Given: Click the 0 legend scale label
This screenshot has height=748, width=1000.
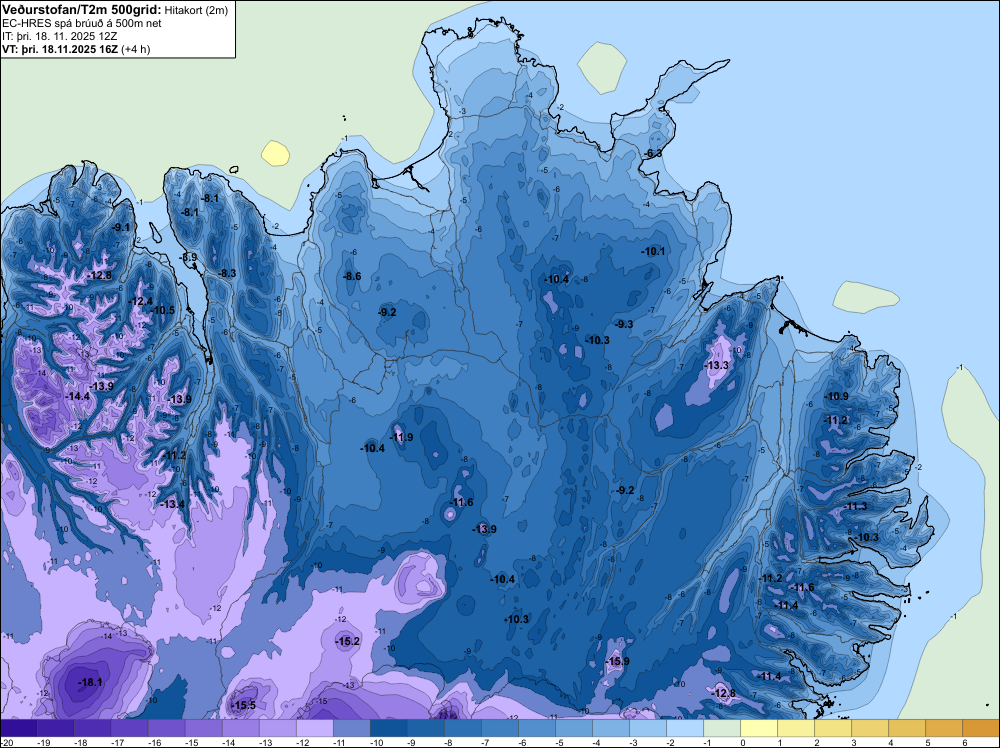Looking at the screenshot, I should (743, 743).
